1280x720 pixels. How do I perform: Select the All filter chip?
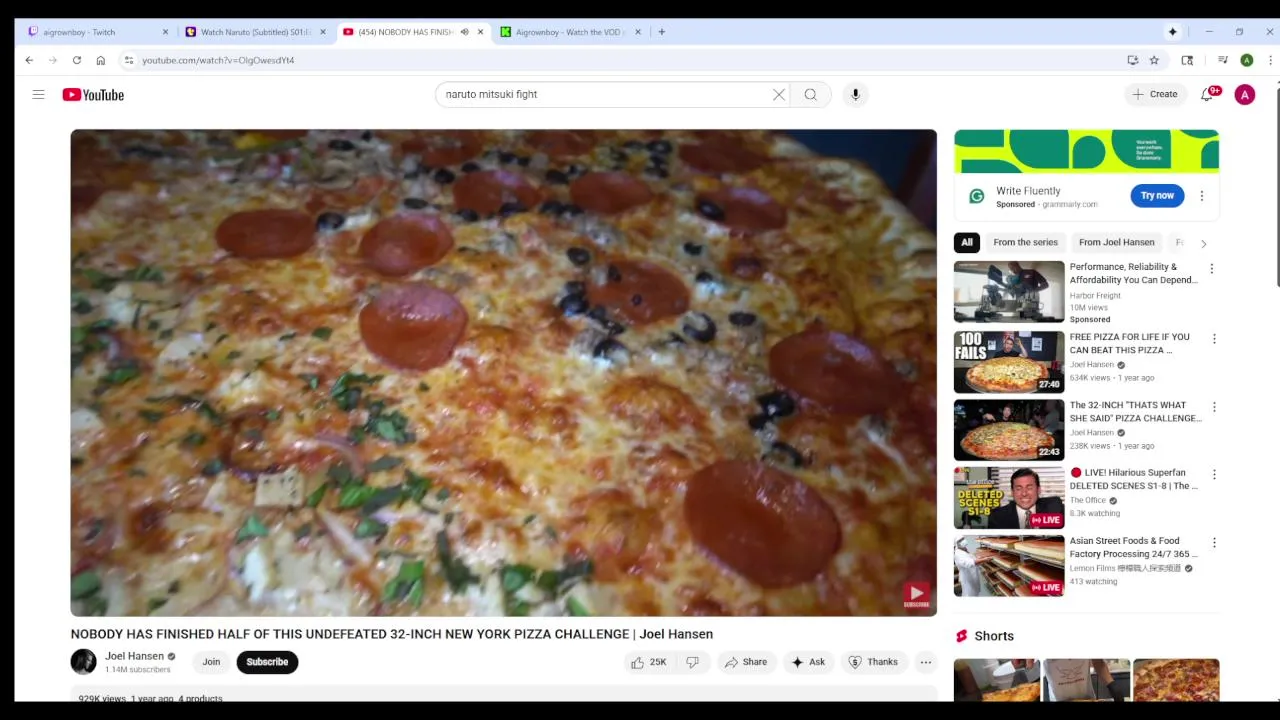[967, 242]
